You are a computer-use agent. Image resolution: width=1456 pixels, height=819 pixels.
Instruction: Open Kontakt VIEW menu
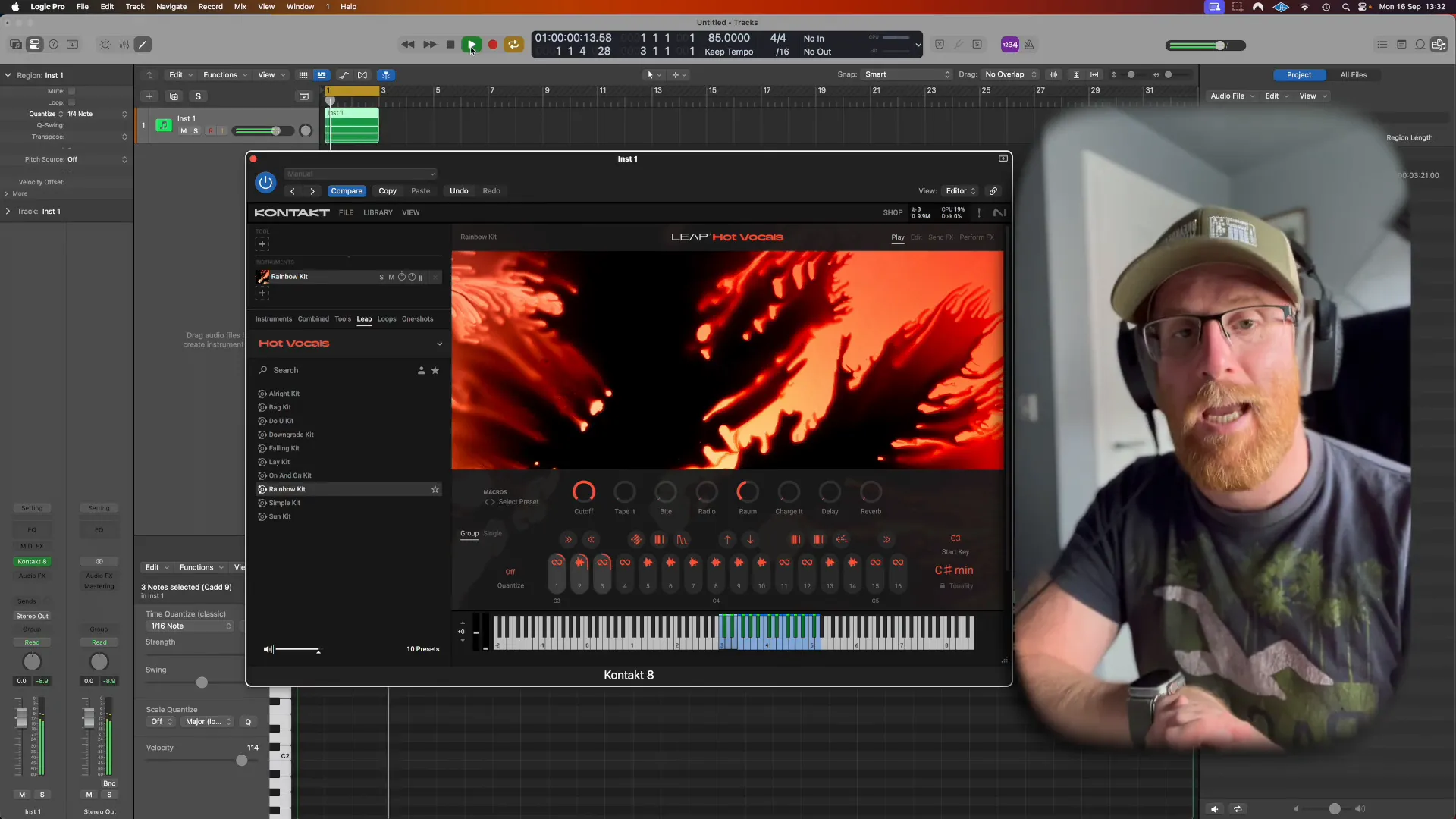411,213
